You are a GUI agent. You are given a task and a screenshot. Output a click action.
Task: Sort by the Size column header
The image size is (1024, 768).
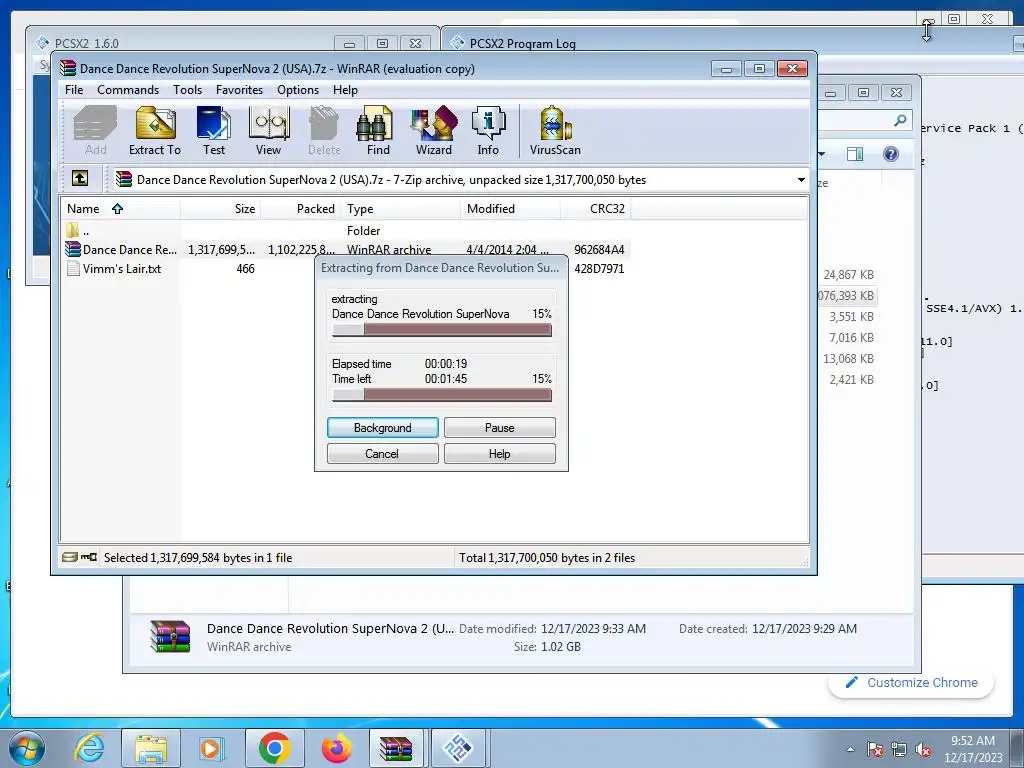(x=221, y=209)
